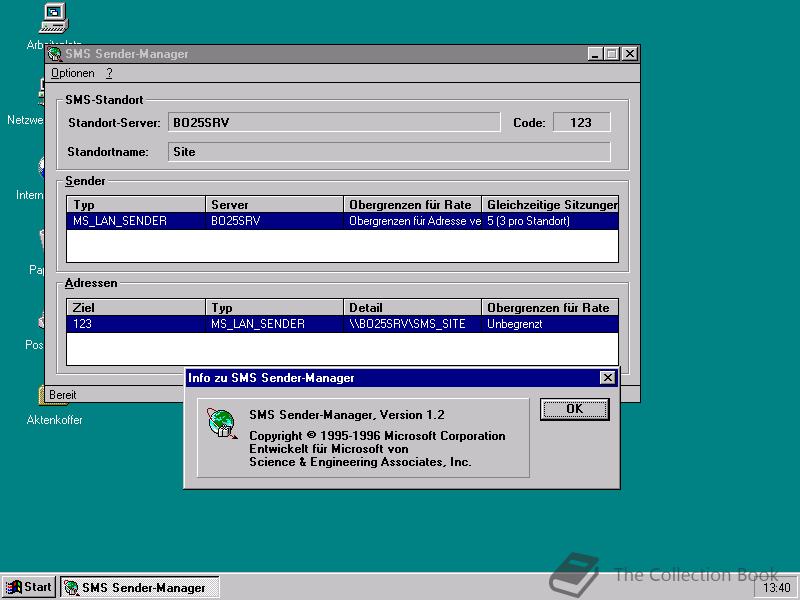Click Adressen list Obergrenzen für Rate header
This screenshot has width=800, height=600.
pos(550,308)
